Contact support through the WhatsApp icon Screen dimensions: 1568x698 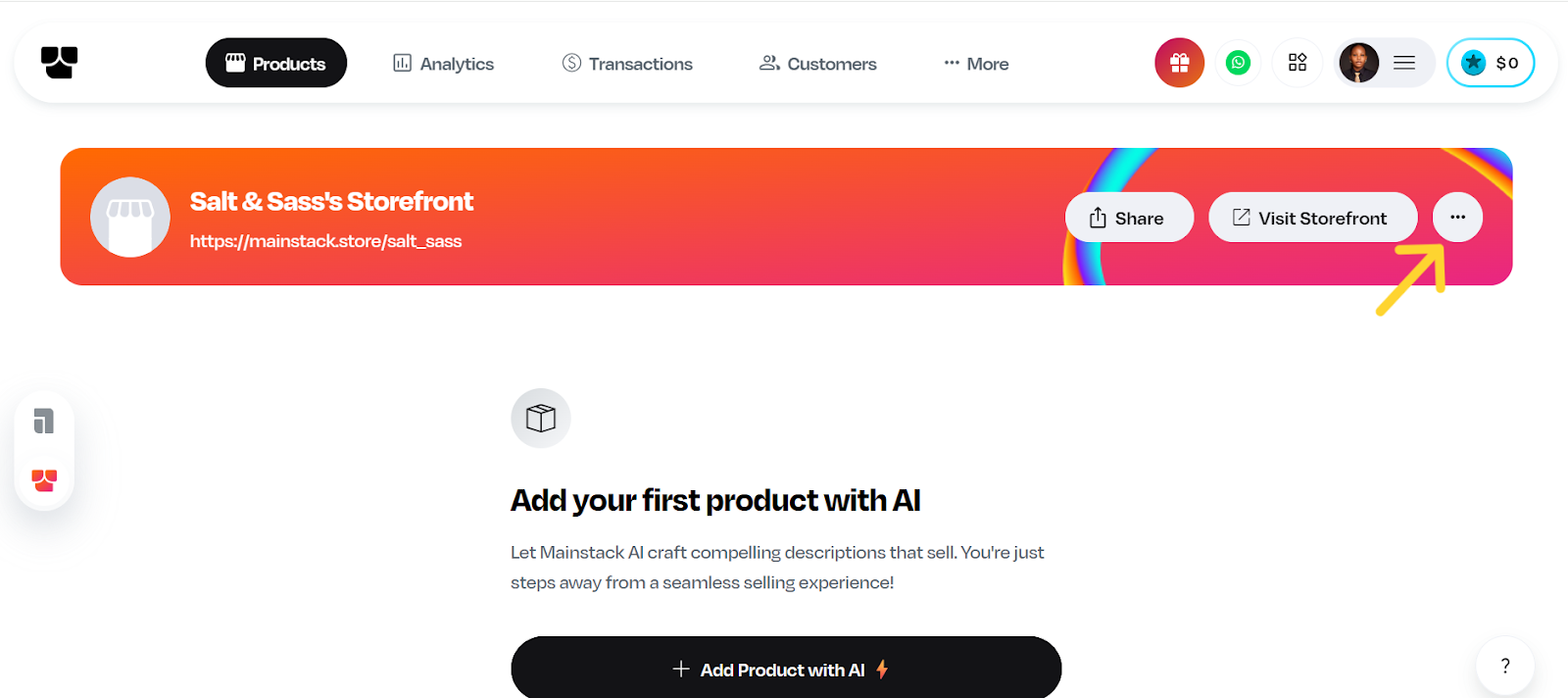pos(1238,62)
